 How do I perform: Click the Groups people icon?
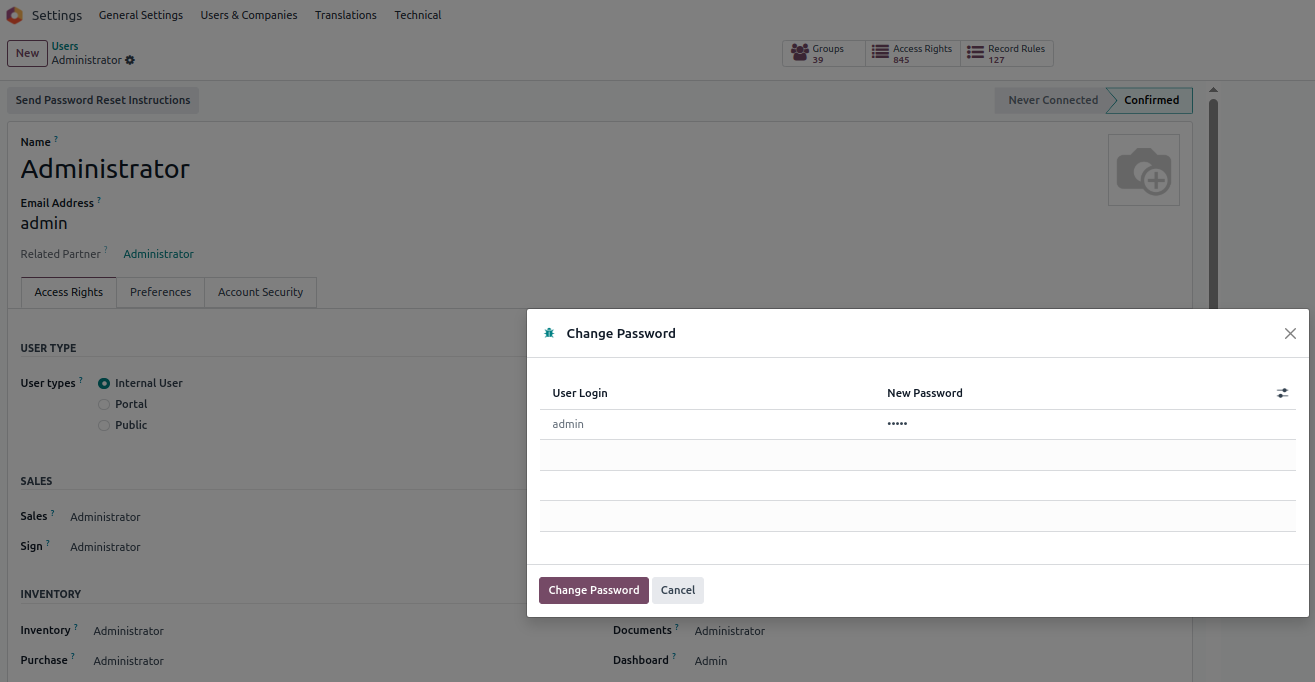tap(799, 53)
